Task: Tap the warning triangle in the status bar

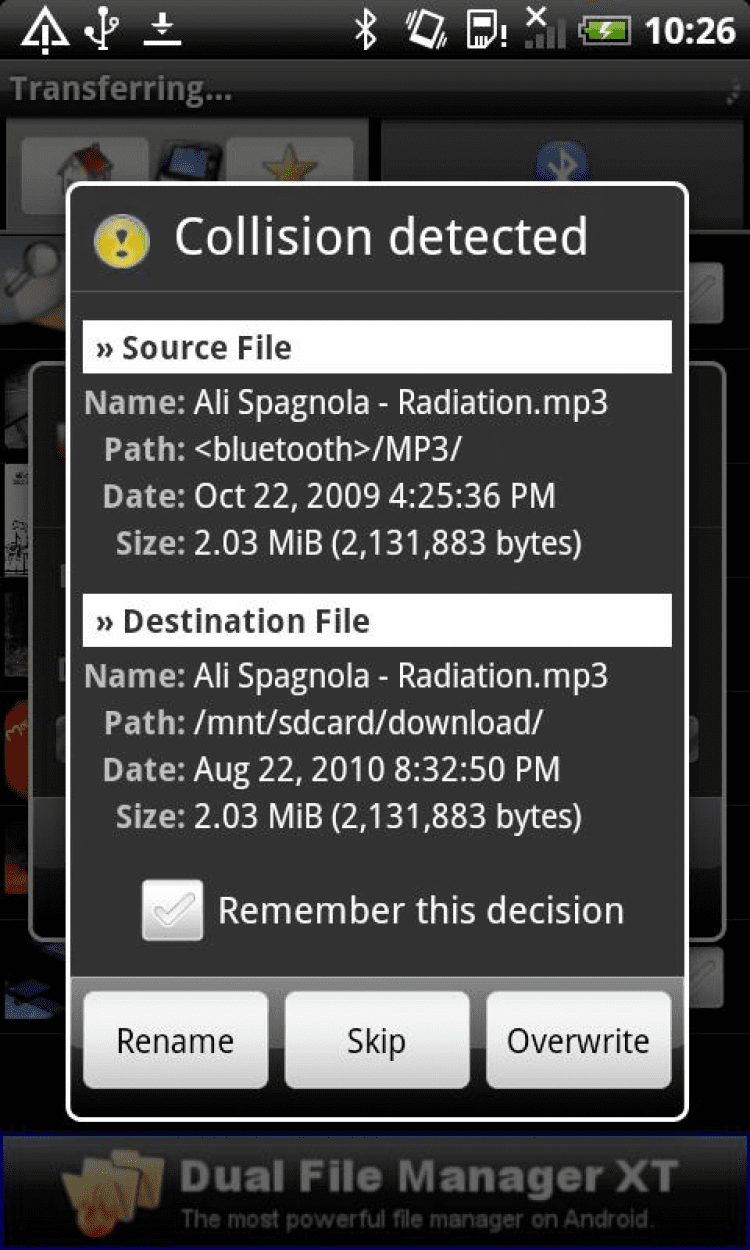Action: pos(44,31)
